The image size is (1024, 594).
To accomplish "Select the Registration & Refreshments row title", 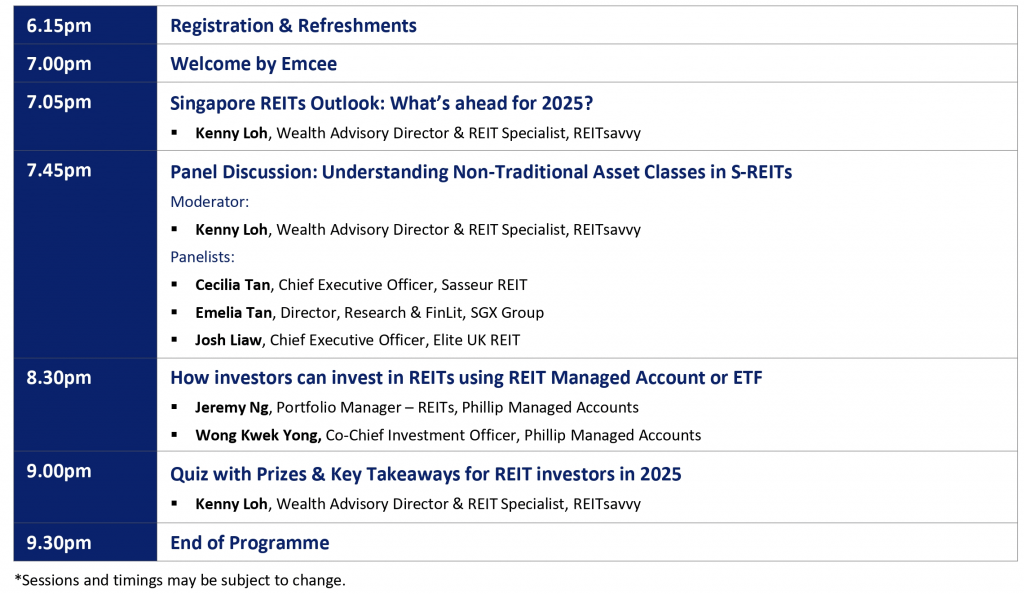I will (293, 25).
